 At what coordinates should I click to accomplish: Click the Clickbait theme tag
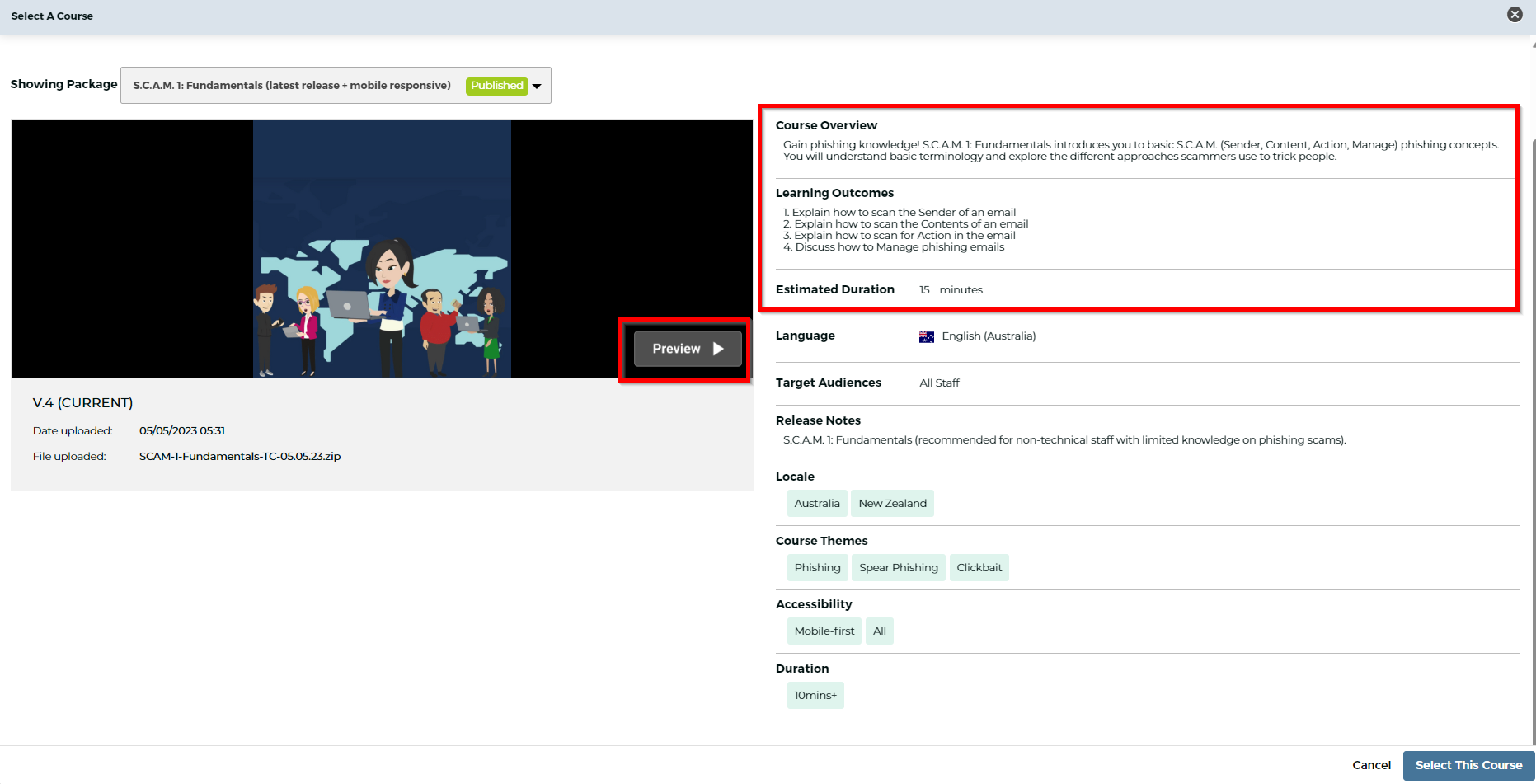[x=979, y=568]
